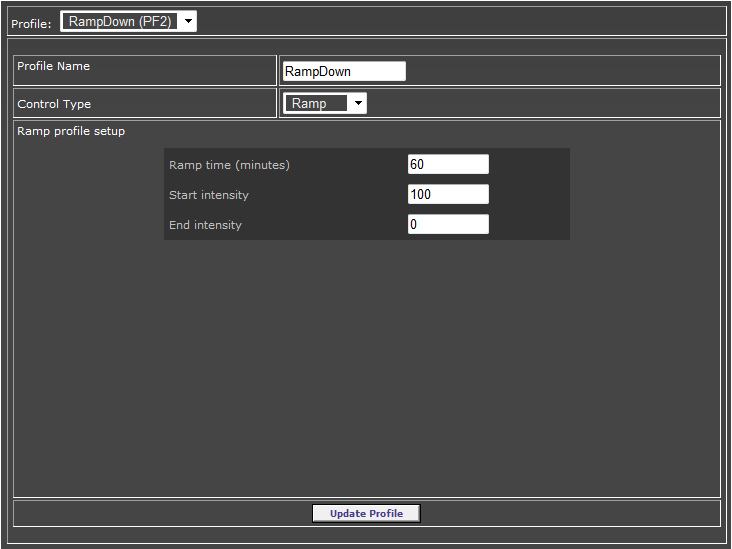Click the "Profile:" label at top

point(31,24)
